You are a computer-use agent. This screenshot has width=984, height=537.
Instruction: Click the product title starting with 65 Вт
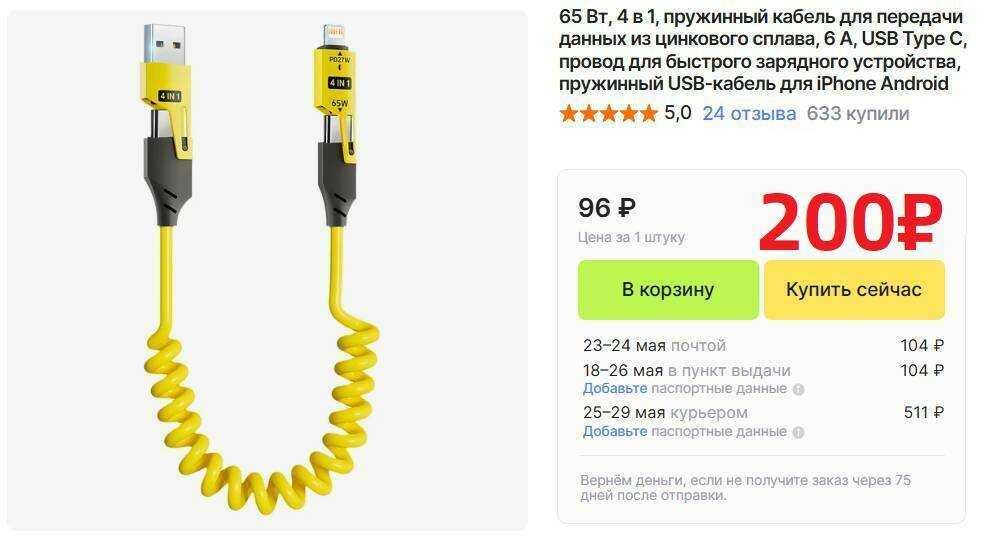click(x=762, y=50)
